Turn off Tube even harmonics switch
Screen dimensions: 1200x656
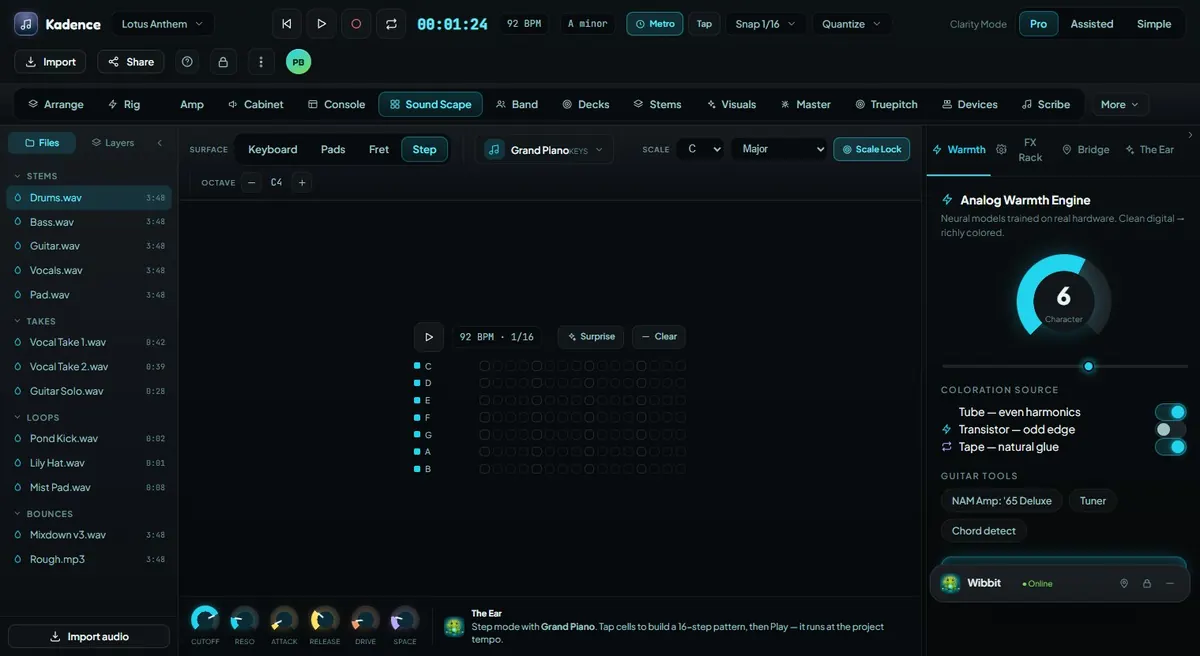click(x=1170, y=412)
